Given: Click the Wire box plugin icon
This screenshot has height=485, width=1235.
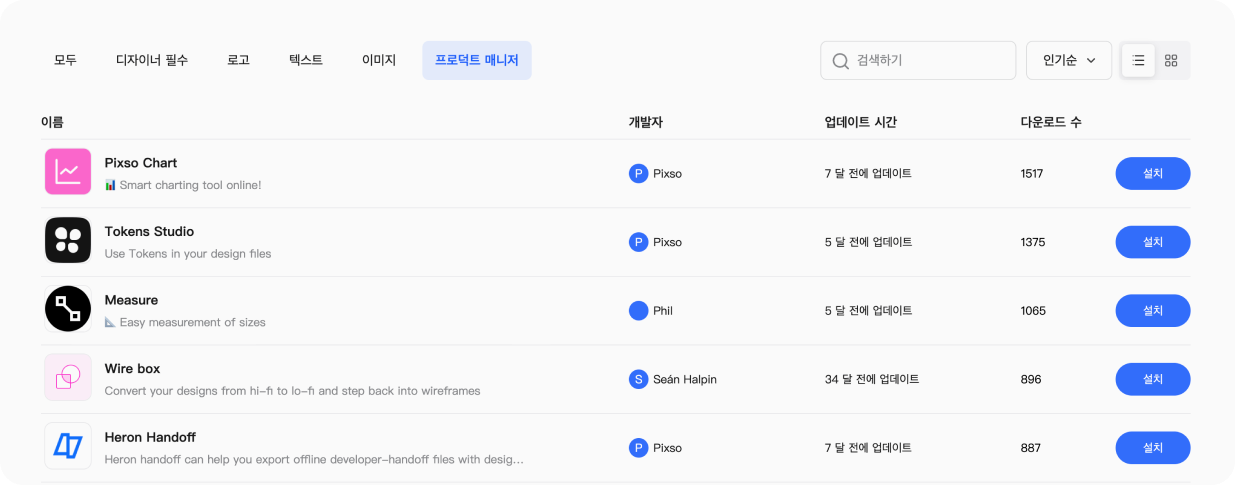Looking at the screenshot, I should tap(68, 377).
